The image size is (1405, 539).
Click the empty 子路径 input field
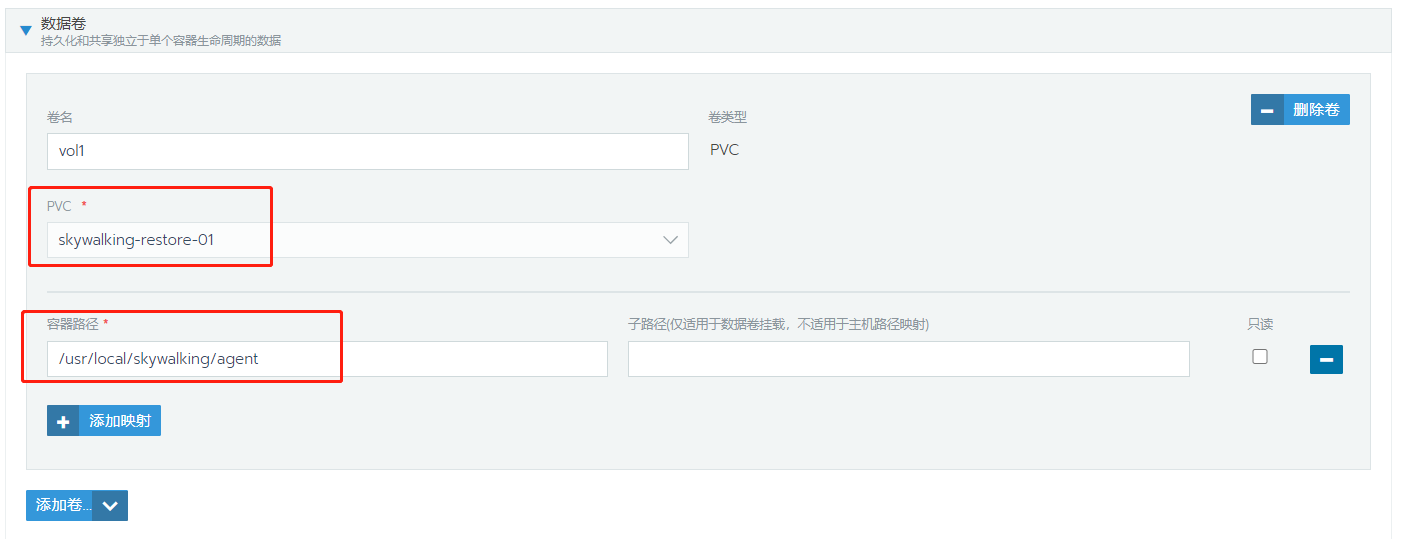(x=908, y=359)
